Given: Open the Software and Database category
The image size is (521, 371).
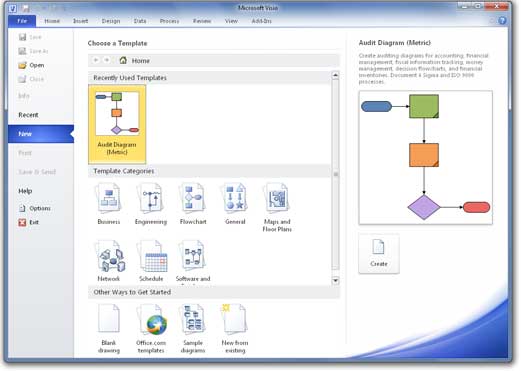Looking at the screenshot, I should [x=193, y=262].
